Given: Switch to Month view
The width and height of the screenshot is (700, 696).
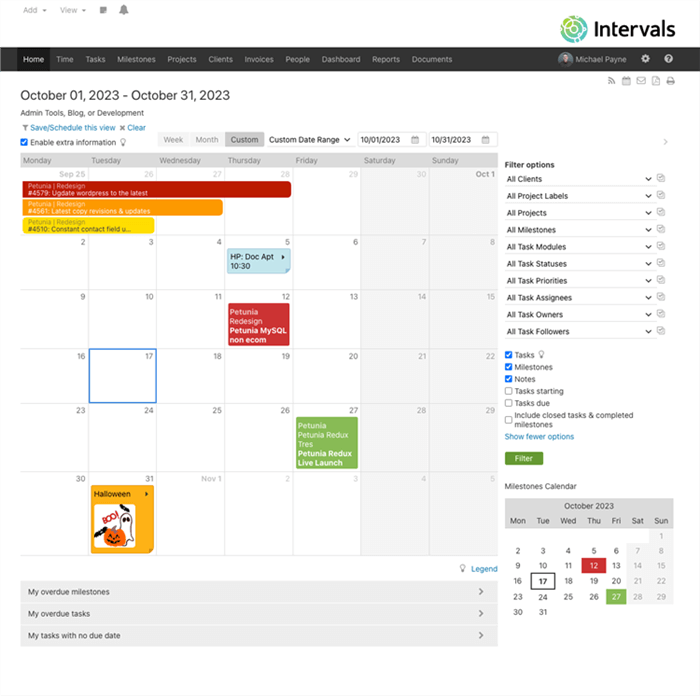Looking at the screenshot, I should point(207,140).
